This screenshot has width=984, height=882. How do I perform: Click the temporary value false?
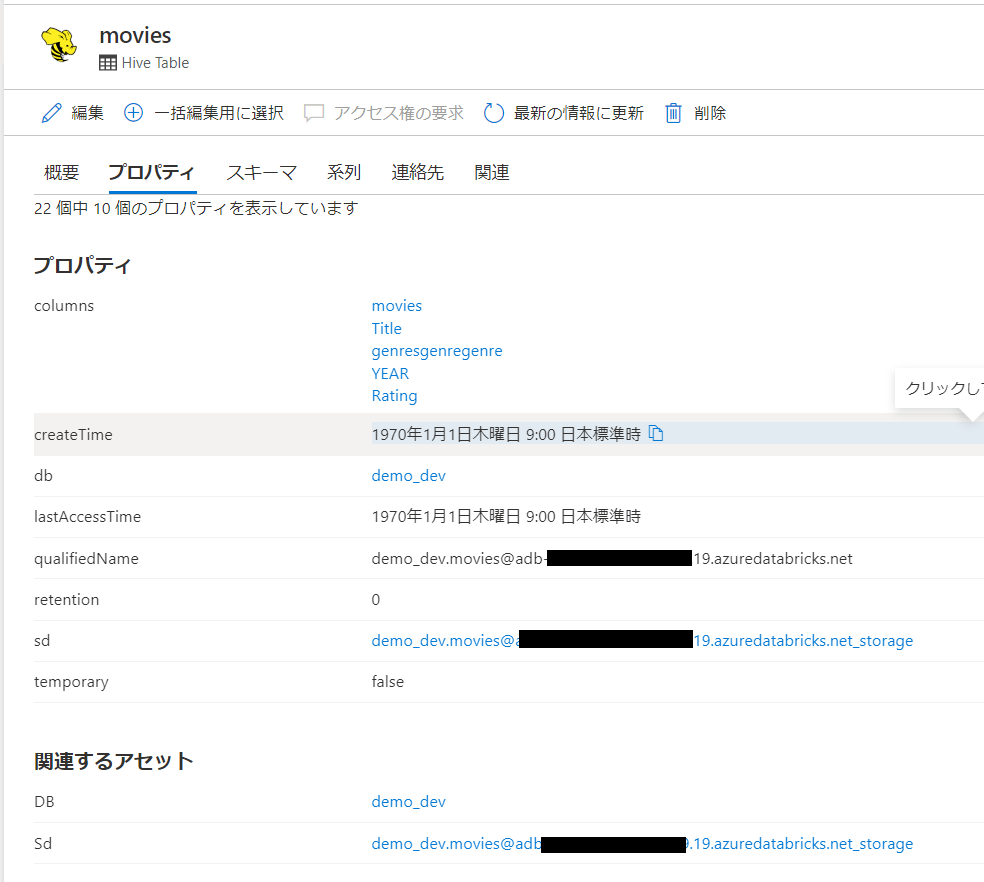click(x=388, y=682)
